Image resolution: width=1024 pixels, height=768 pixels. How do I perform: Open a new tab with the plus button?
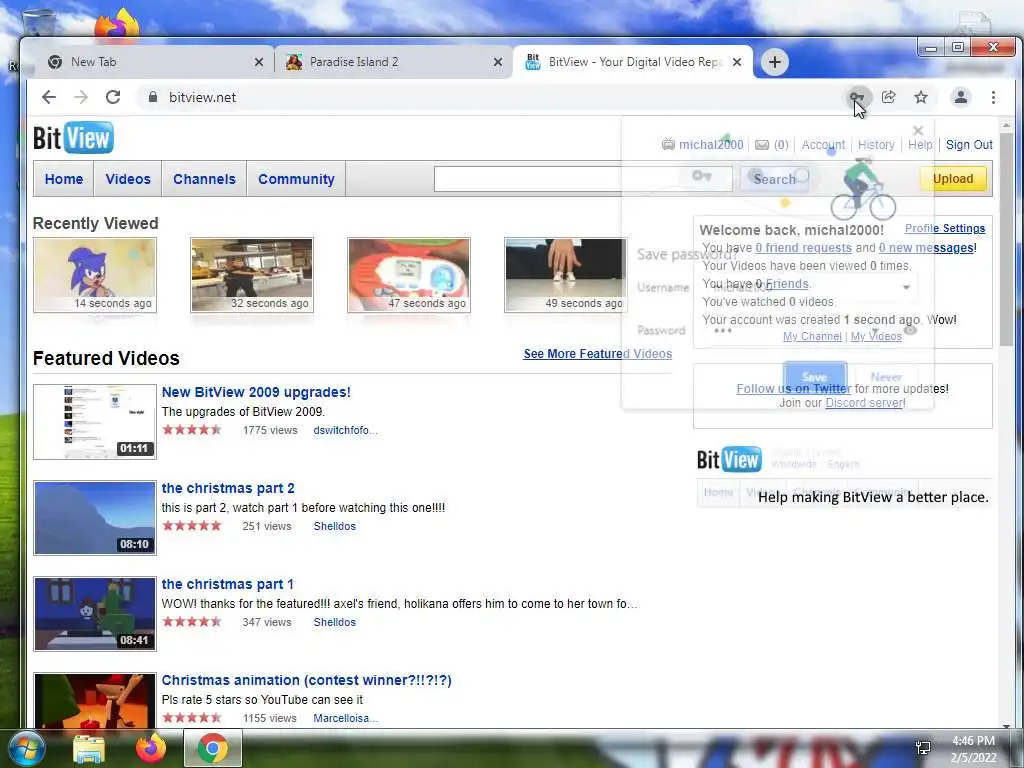pos(775,62)
